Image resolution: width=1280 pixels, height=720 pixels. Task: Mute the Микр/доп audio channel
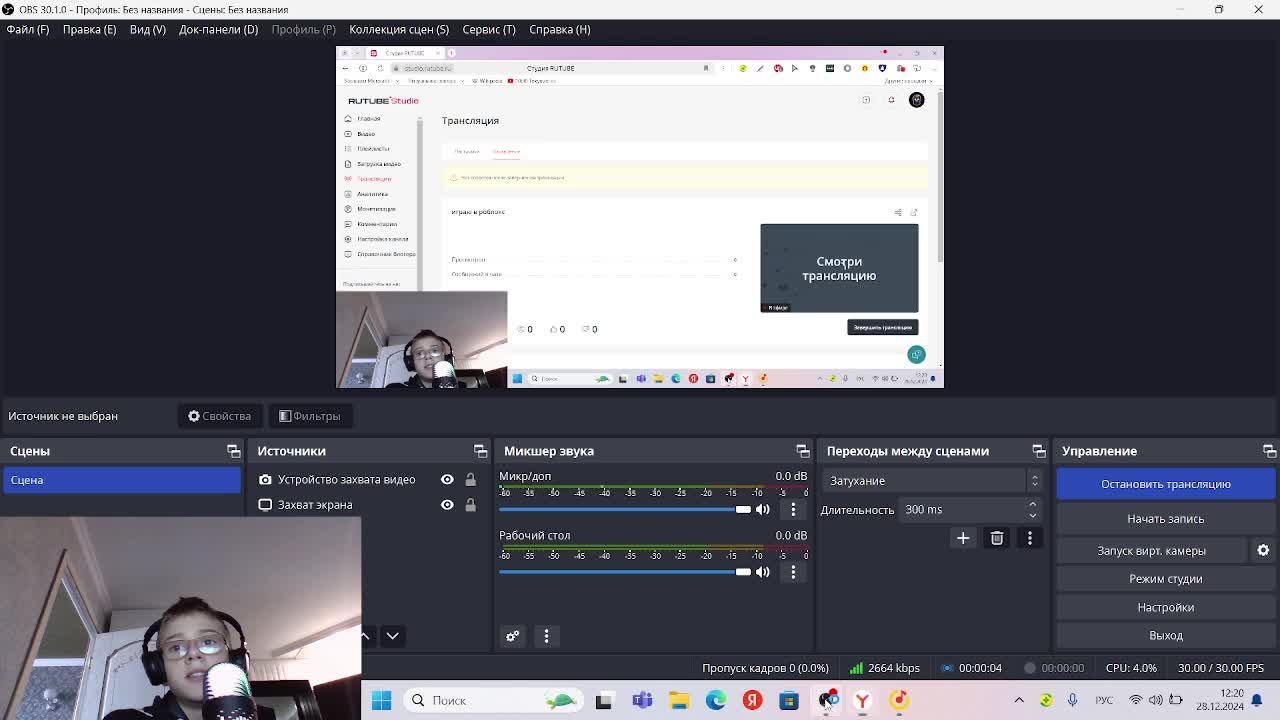pos(763,509)
